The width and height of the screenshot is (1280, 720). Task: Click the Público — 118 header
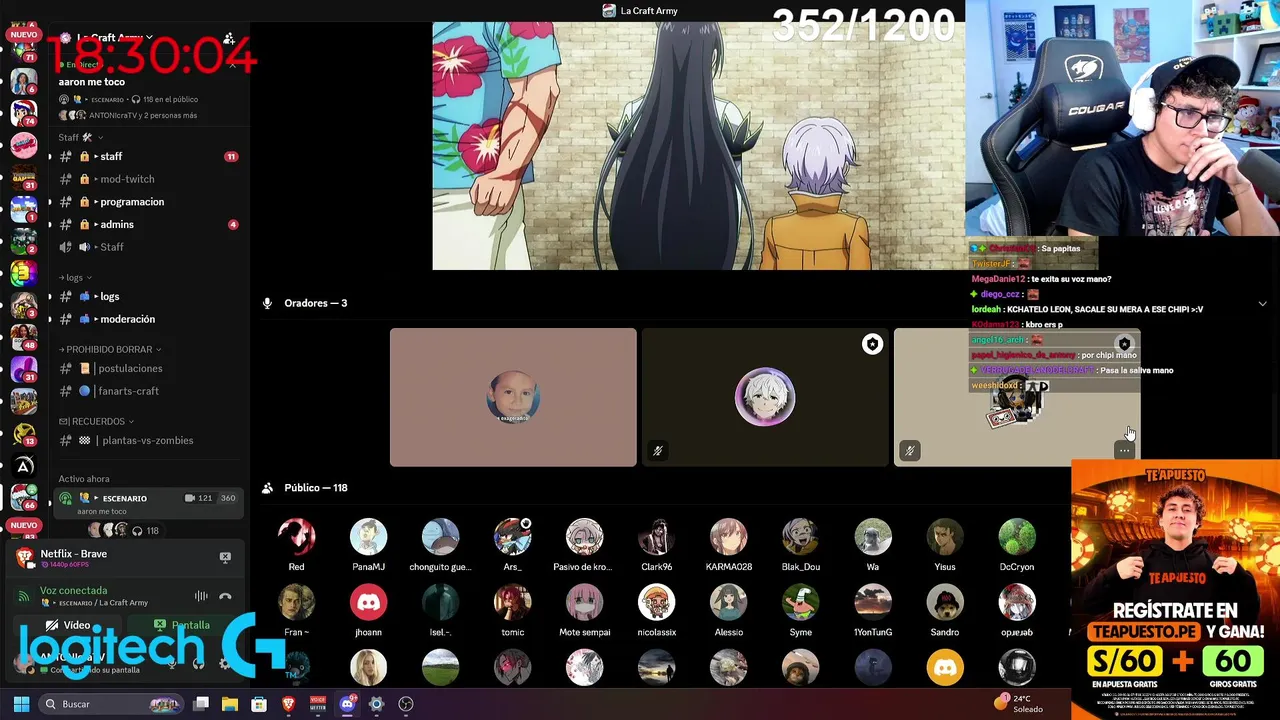pyautogui.click(x=315, y=488)
